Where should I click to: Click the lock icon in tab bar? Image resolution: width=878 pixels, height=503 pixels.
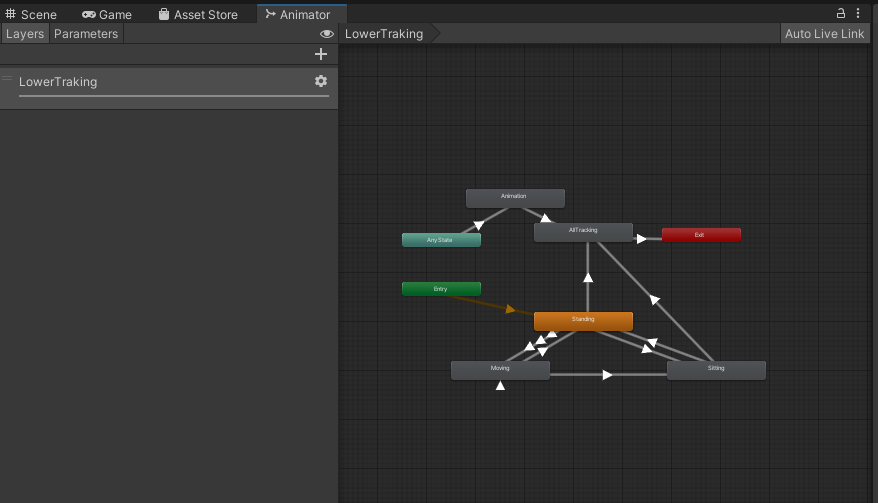click(840, 13)
